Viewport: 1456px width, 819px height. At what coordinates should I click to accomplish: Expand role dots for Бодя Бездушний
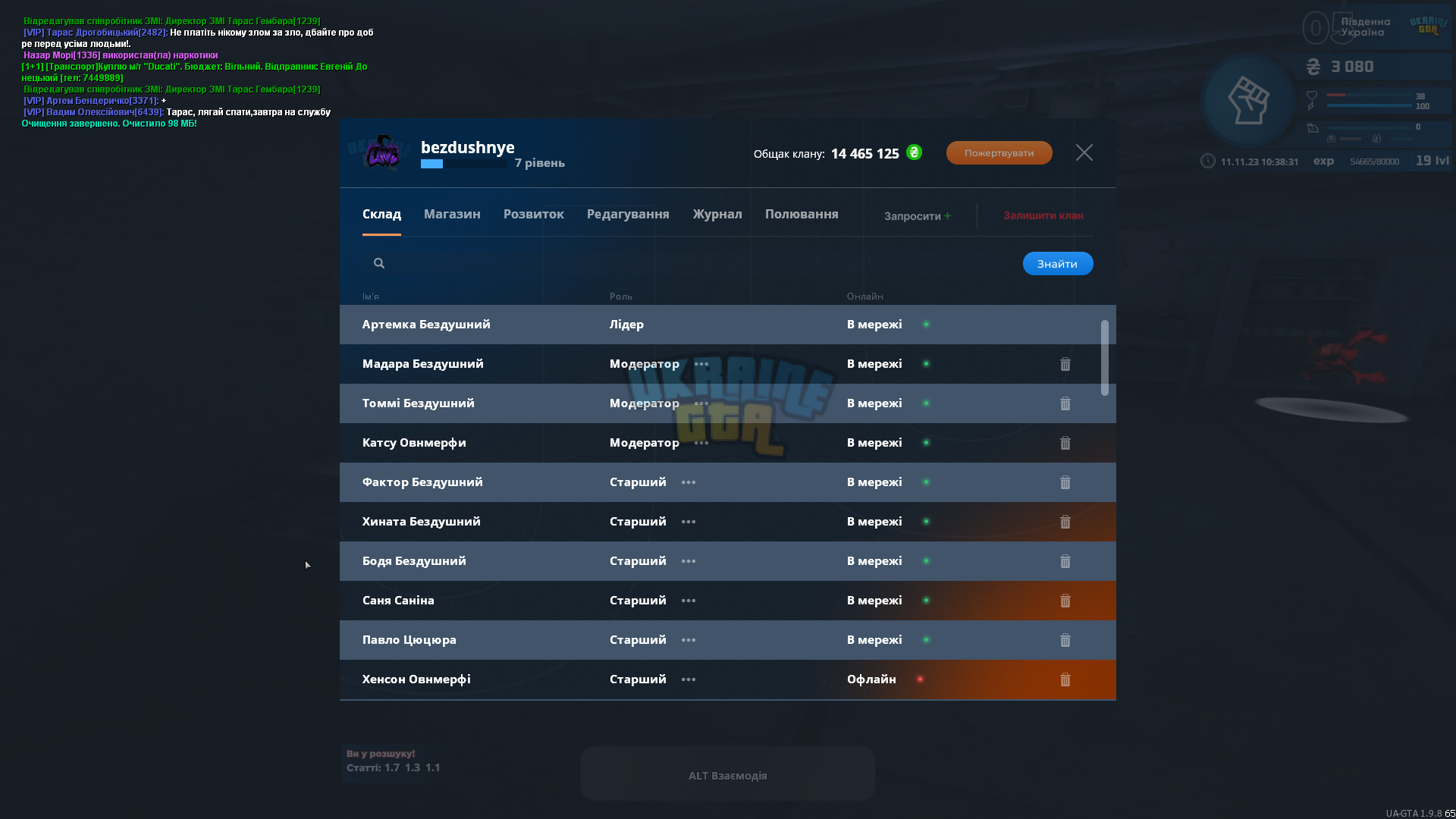tap(689, 561)
